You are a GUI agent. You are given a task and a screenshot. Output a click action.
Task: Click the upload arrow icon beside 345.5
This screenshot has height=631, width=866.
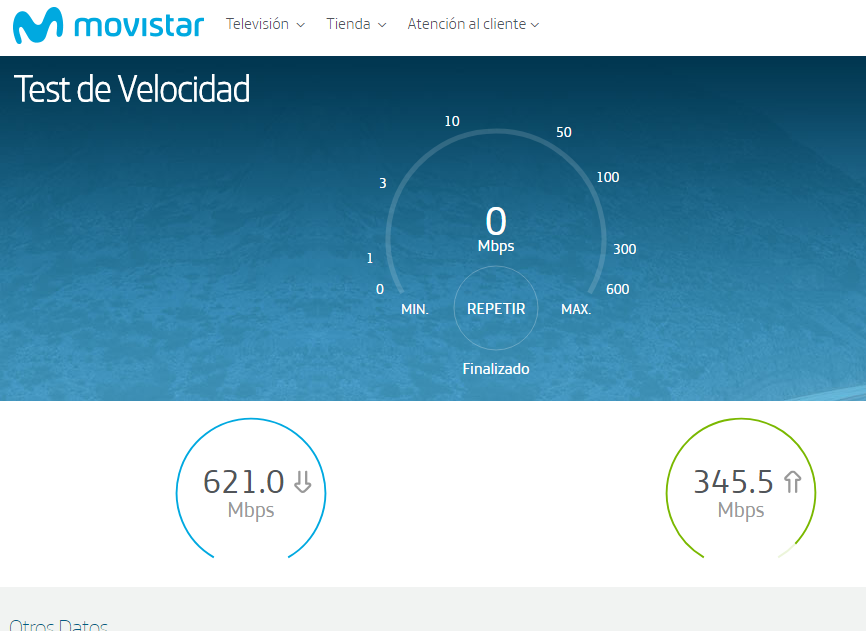793,483
